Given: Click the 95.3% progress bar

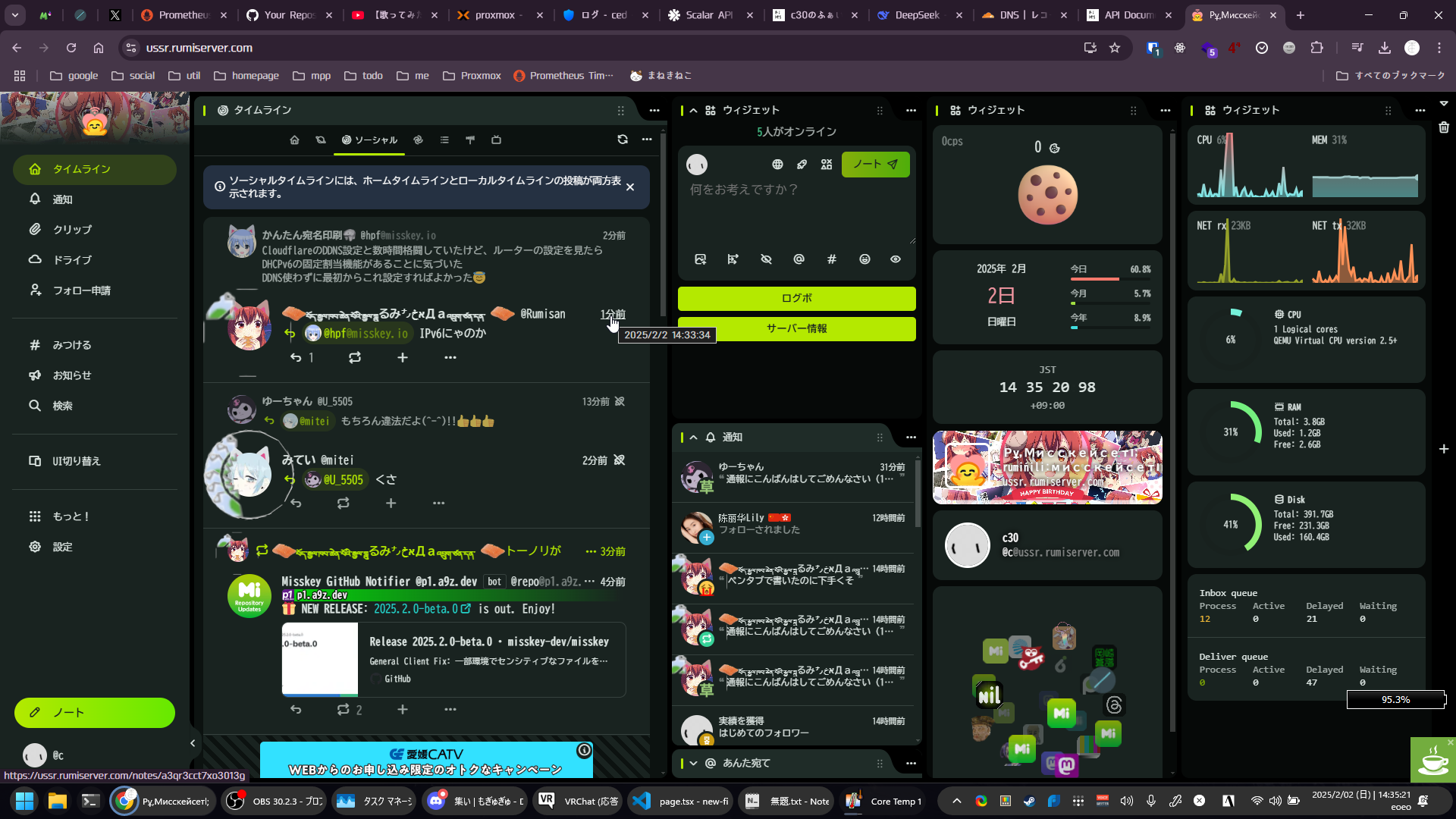Looking at the screenshot, I should click(1395, 700).
